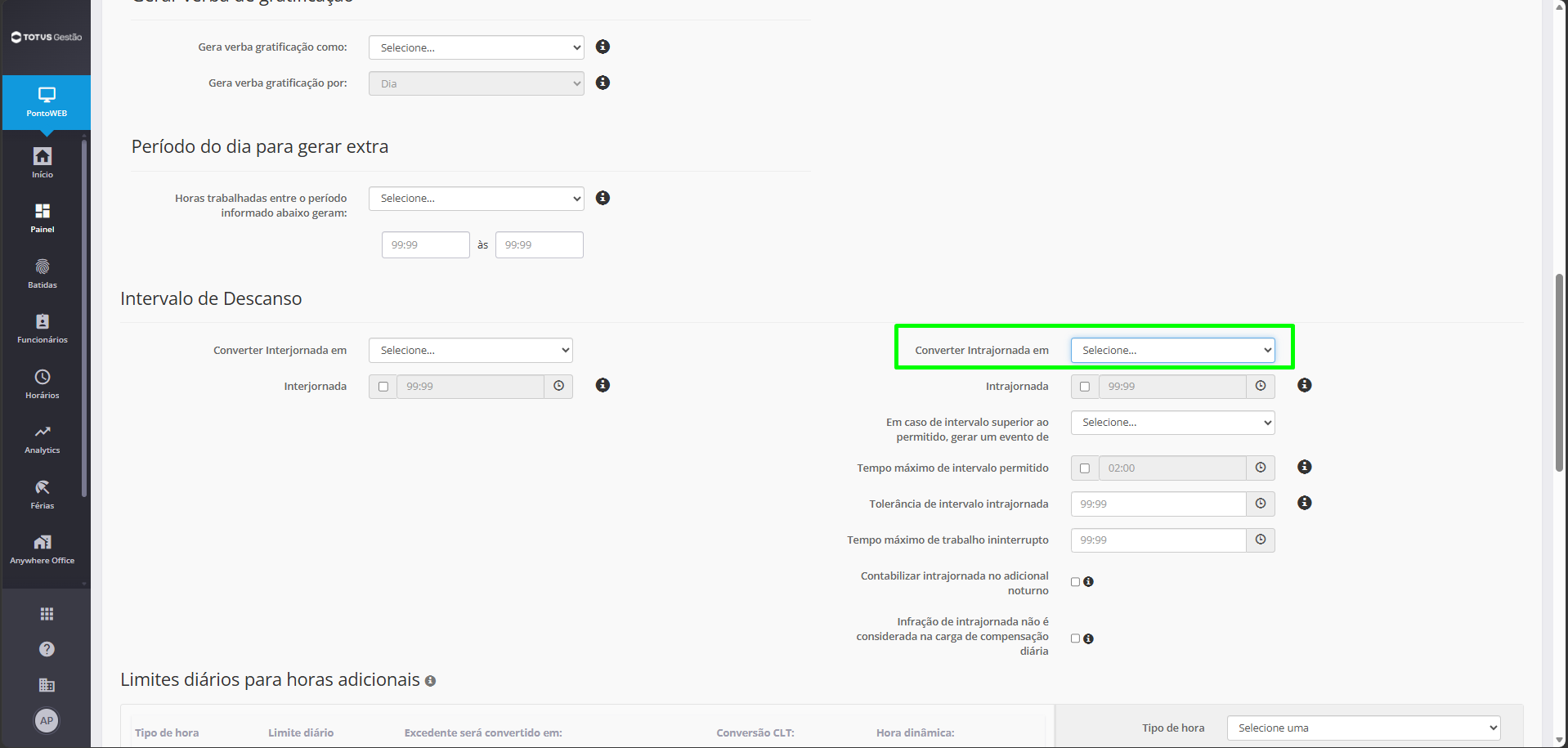Click the sidebar menu scrollbar
1568x748 pixels.
(x=84, y=319)
